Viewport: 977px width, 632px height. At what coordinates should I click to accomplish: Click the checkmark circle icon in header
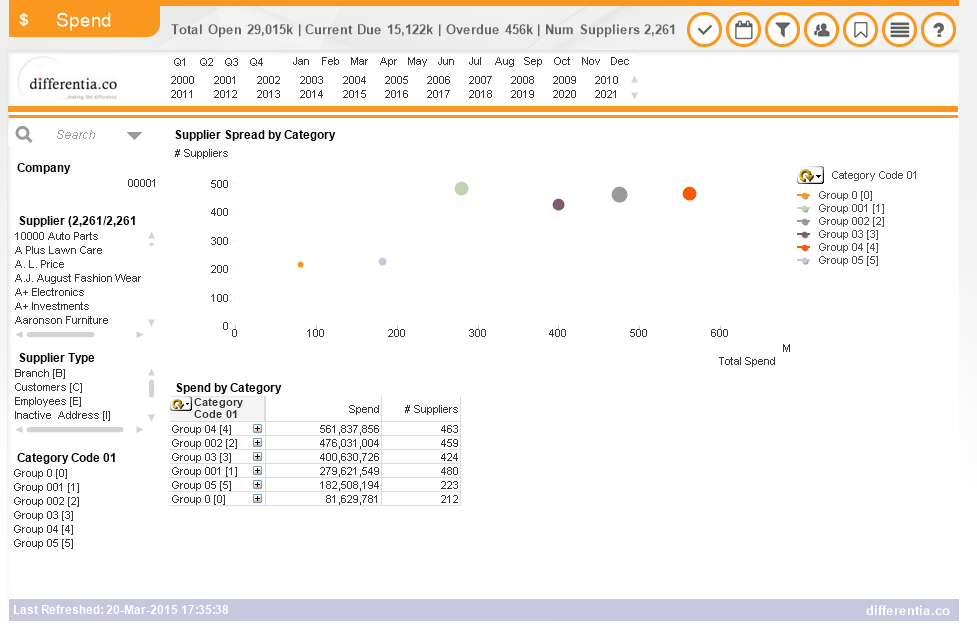705,30
